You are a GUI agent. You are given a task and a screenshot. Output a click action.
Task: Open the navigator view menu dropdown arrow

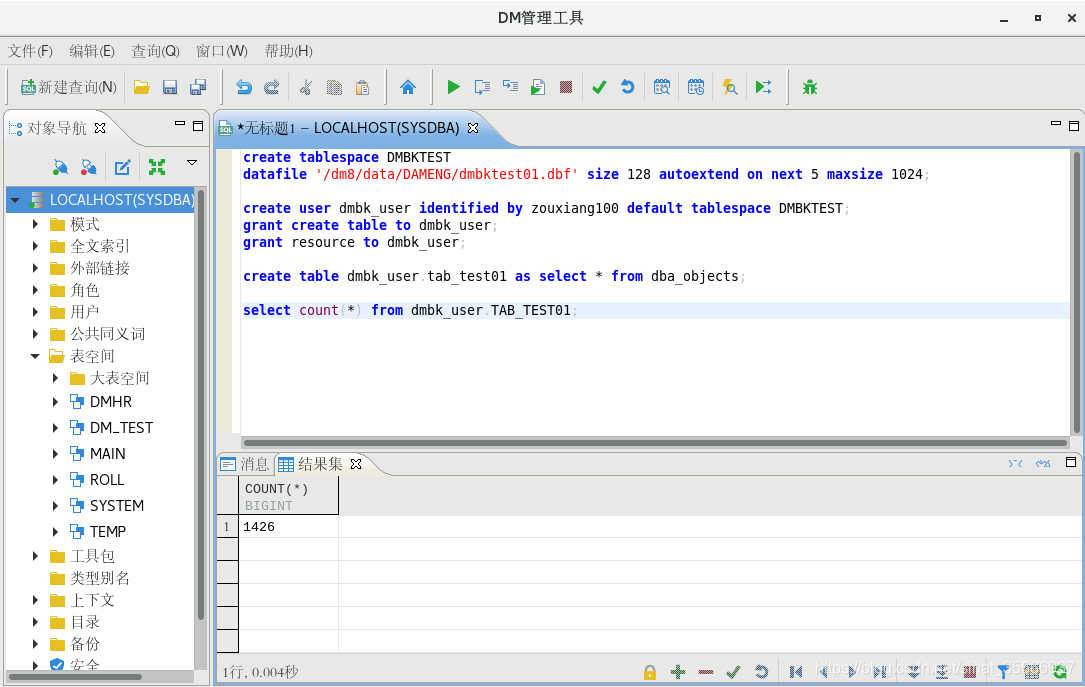tap(192, 163)
